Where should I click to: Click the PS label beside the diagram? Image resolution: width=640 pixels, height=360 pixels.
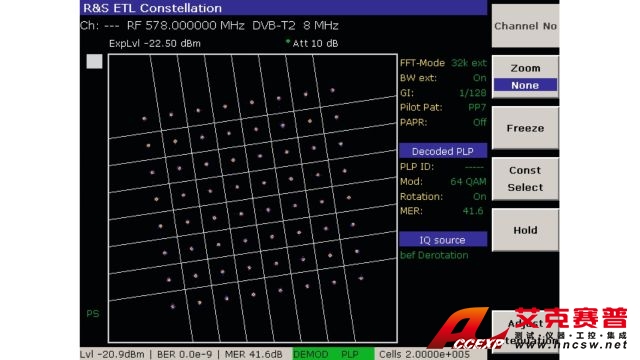pos(93,313)
